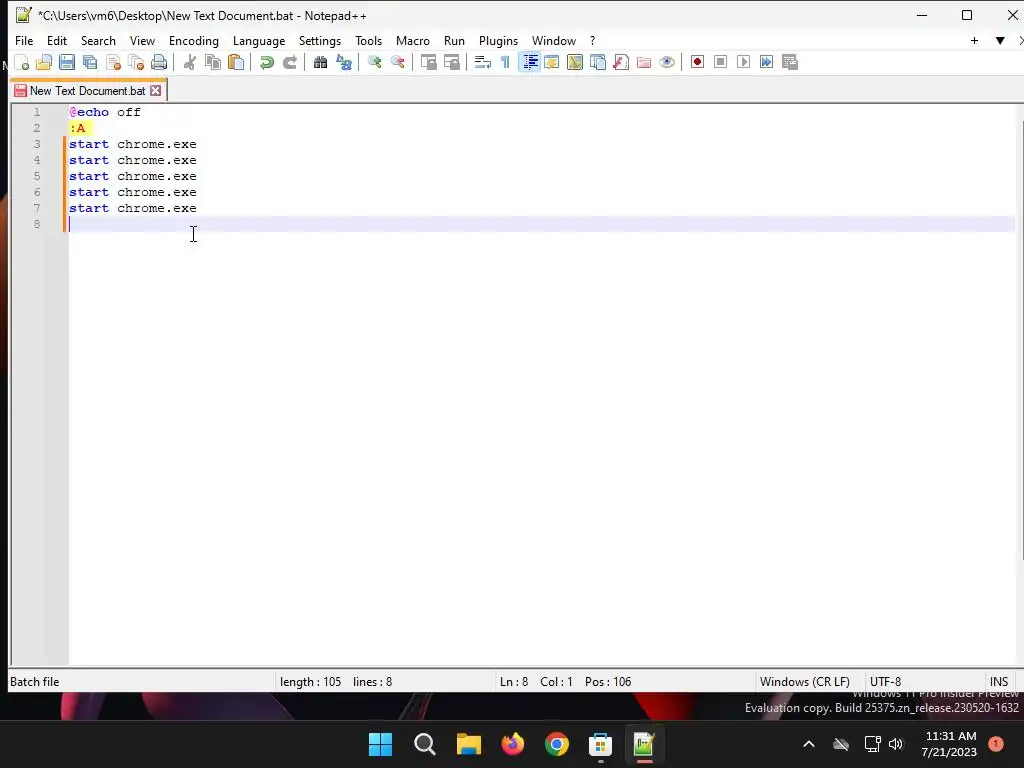1024x768 pixels.
Task: Save the document with the Save icon
Action: point(67,62)
